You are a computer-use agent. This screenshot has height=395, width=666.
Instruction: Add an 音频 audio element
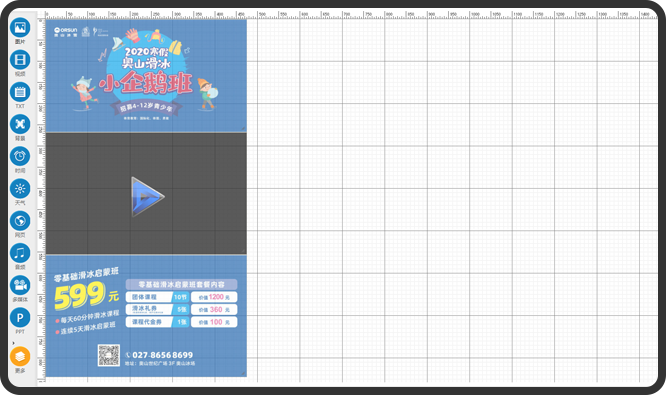[x=20, y=253]
